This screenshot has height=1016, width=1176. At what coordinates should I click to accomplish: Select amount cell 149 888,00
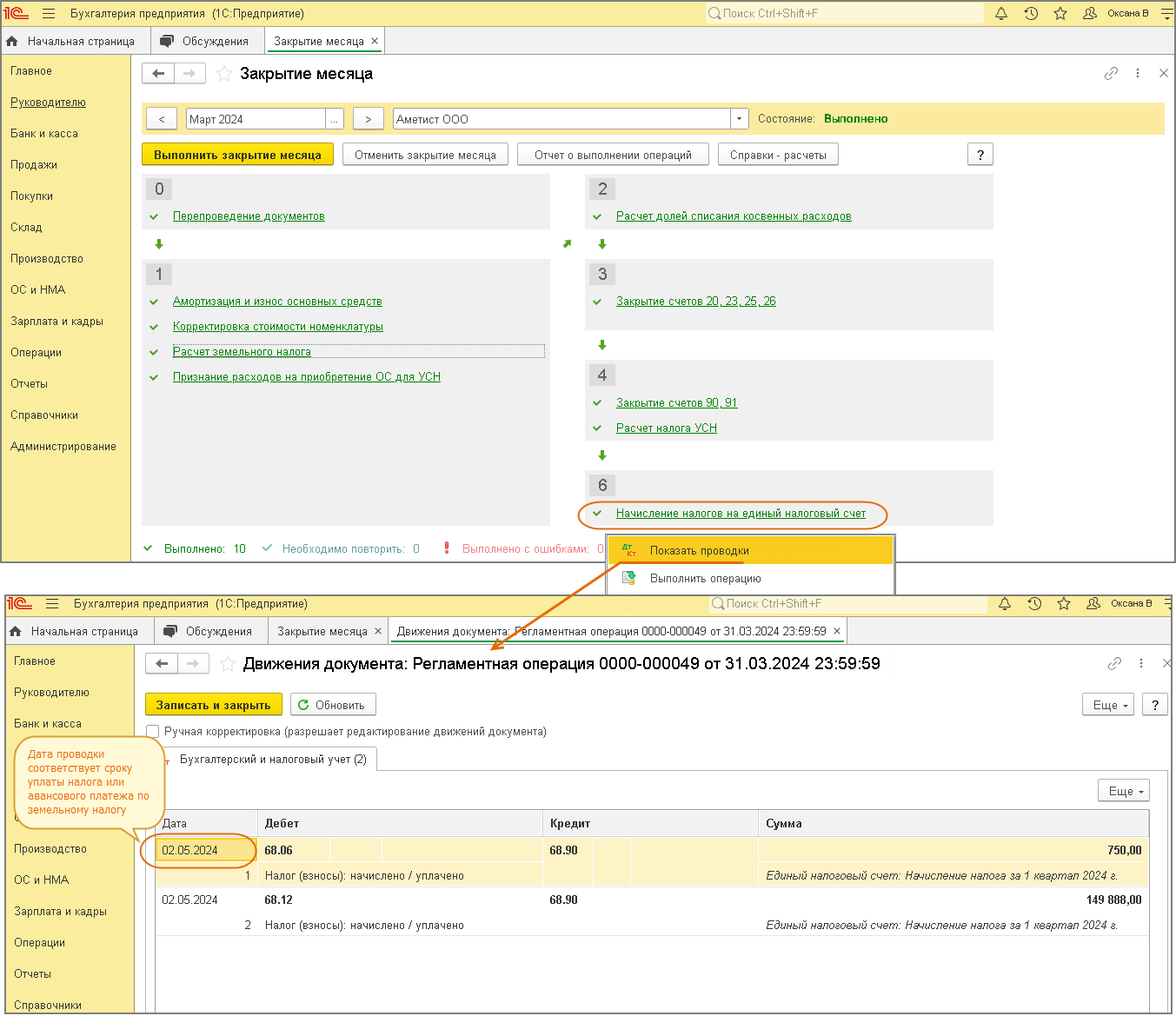tap(1113, 900)
